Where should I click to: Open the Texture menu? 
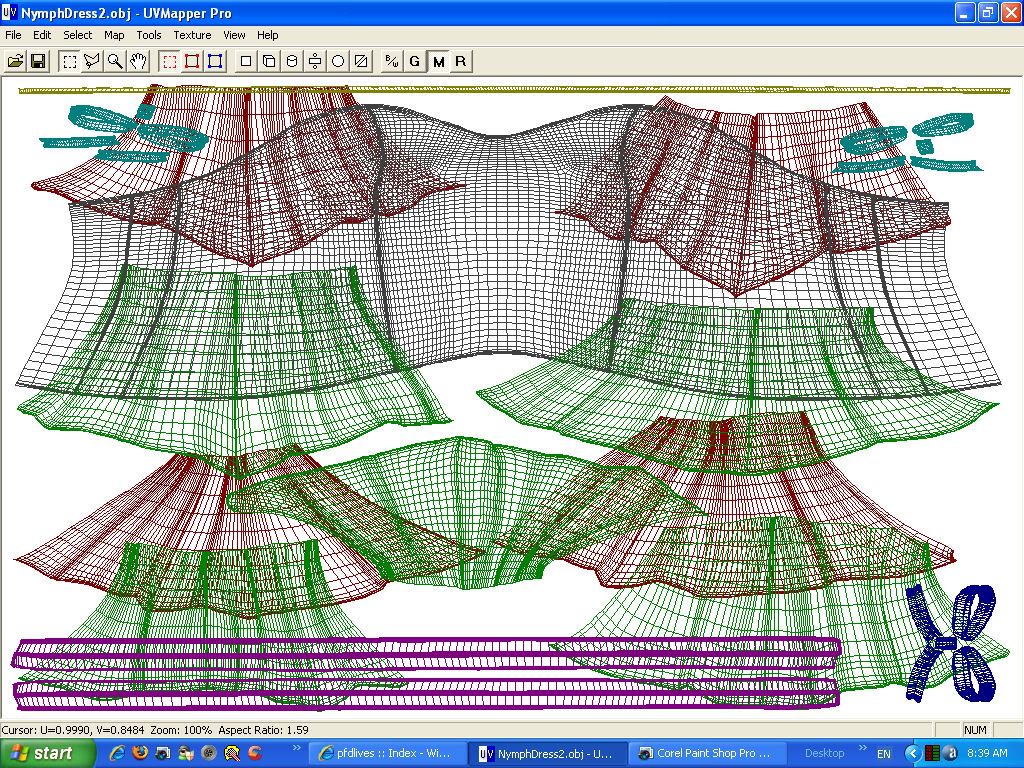click(x=192, y=35)
